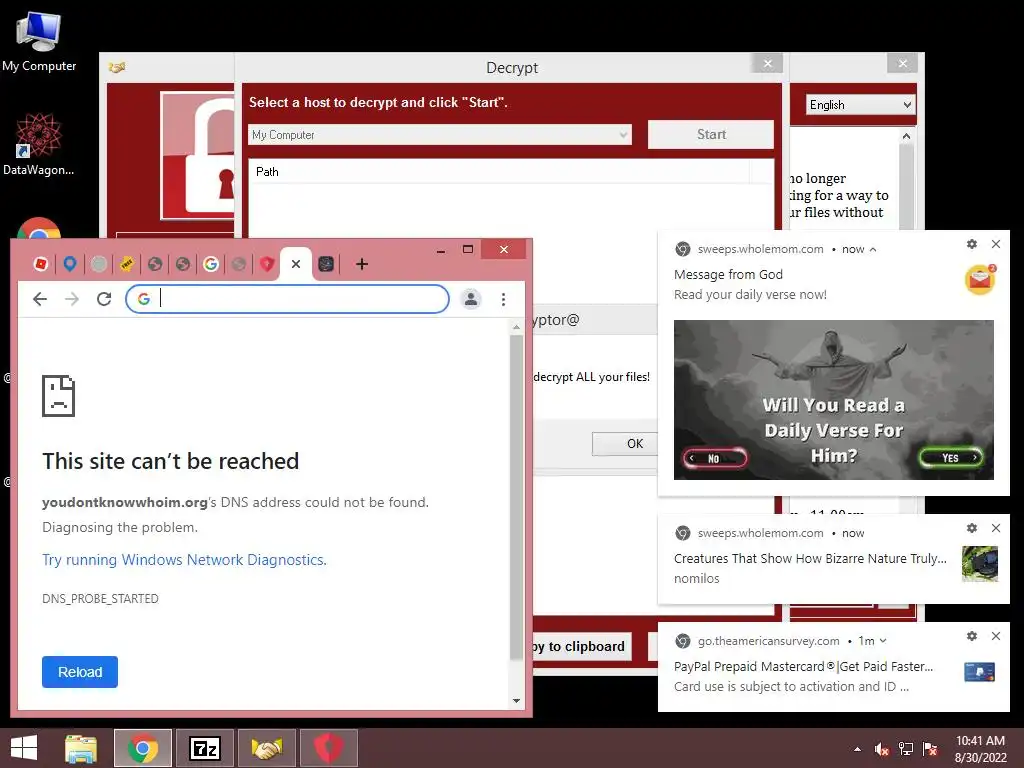The width and height of the screenshot is (1024, 768).
Task: Dismiss the Message from God notification
Action: tap(996, 244)
